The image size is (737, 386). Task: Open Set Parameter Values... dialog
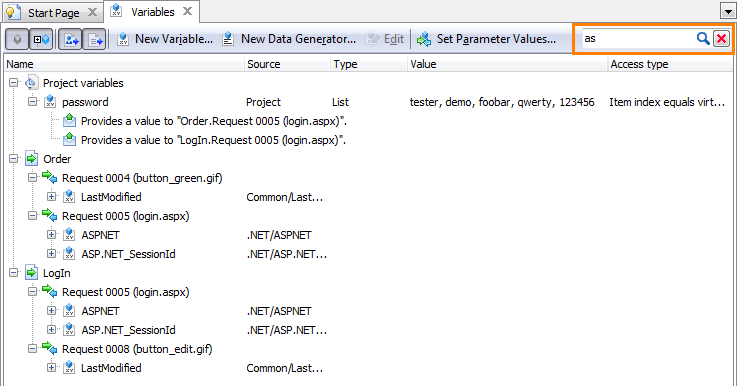(x=486, y=39)
